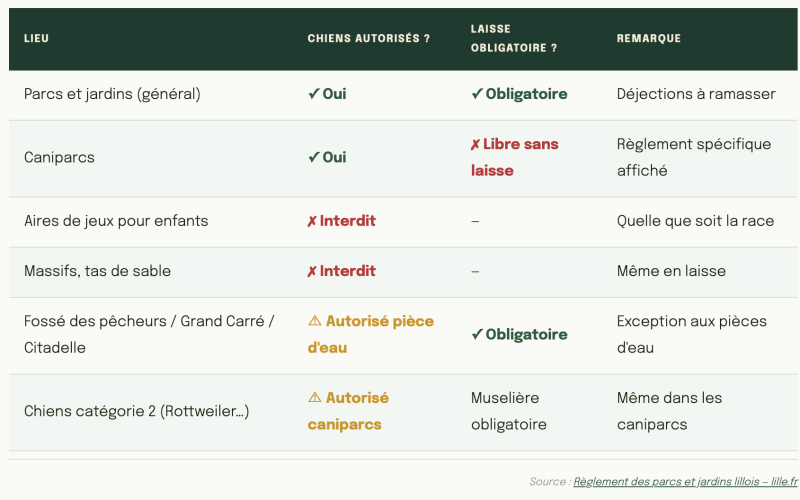Click the LIEU column header
Image resolution: width=800 pixels, height=500 pixels.
[36, 38]
